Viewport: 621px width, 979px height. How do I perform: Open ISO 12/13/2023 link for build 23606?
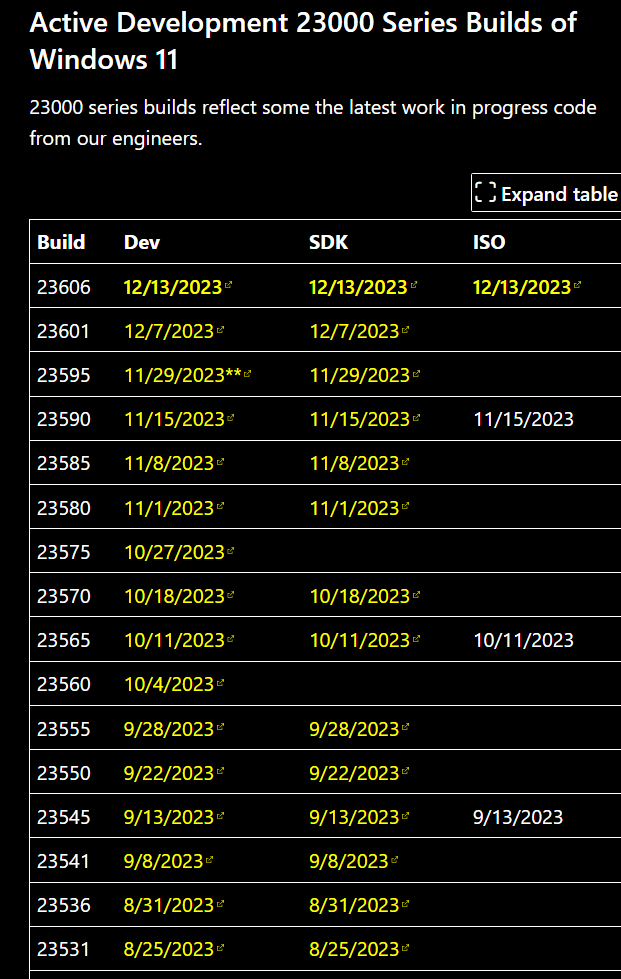pos(521,287)
